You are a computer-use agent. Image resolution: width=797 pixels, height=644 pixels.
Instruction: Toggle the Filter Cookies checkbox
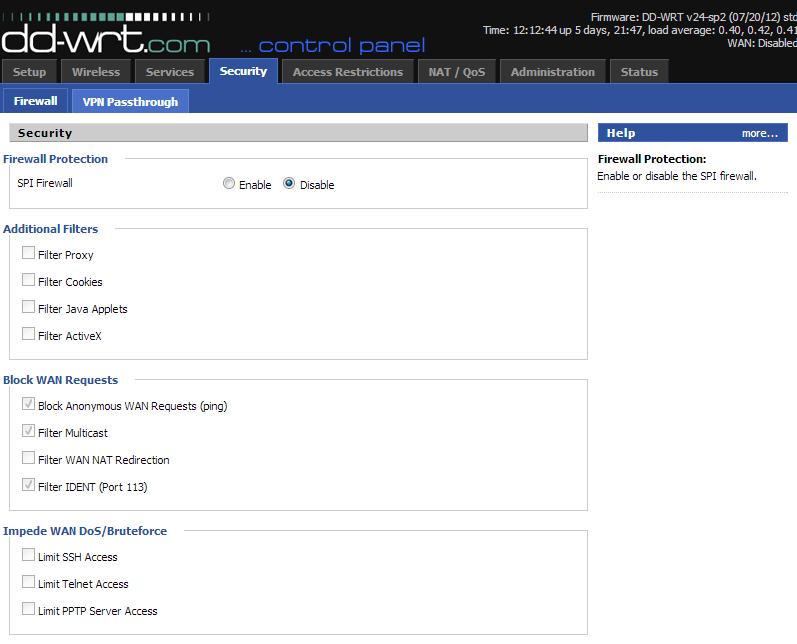(x=28, y=281)
